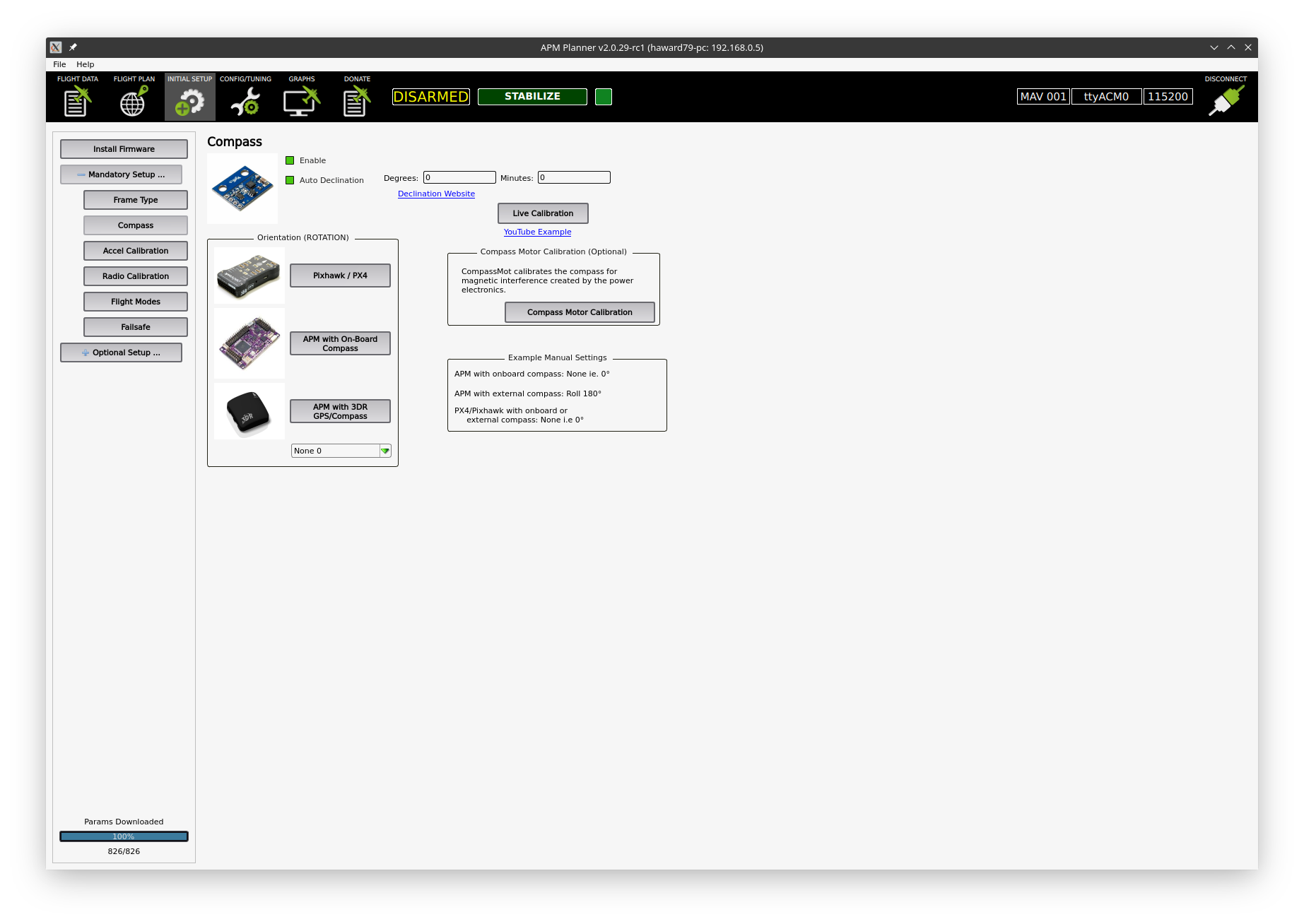The width and height of the screenshot is (1304, 924).
Task: Toggle the Auto Declination checkbox
Action: [x=290, y=180]
